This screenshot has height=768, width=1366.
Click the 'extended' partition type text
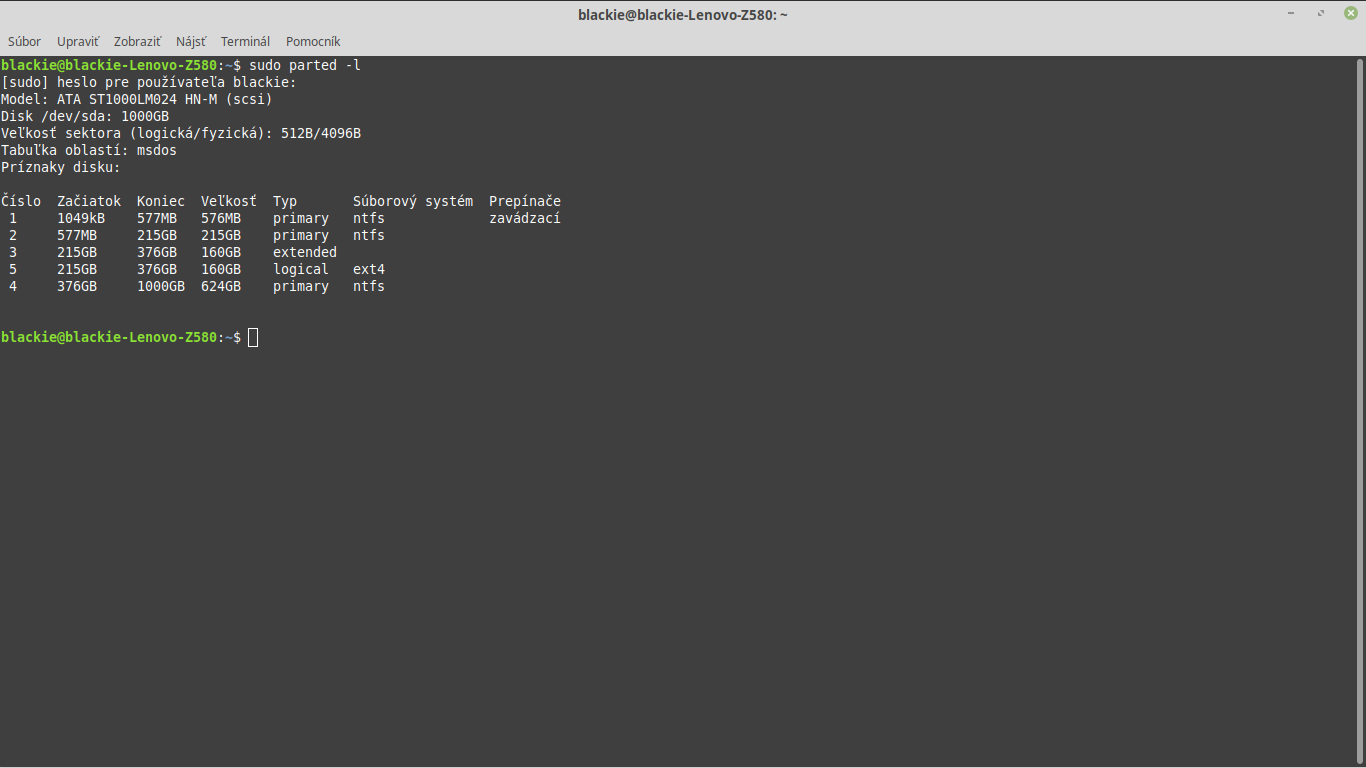[304, 252]
